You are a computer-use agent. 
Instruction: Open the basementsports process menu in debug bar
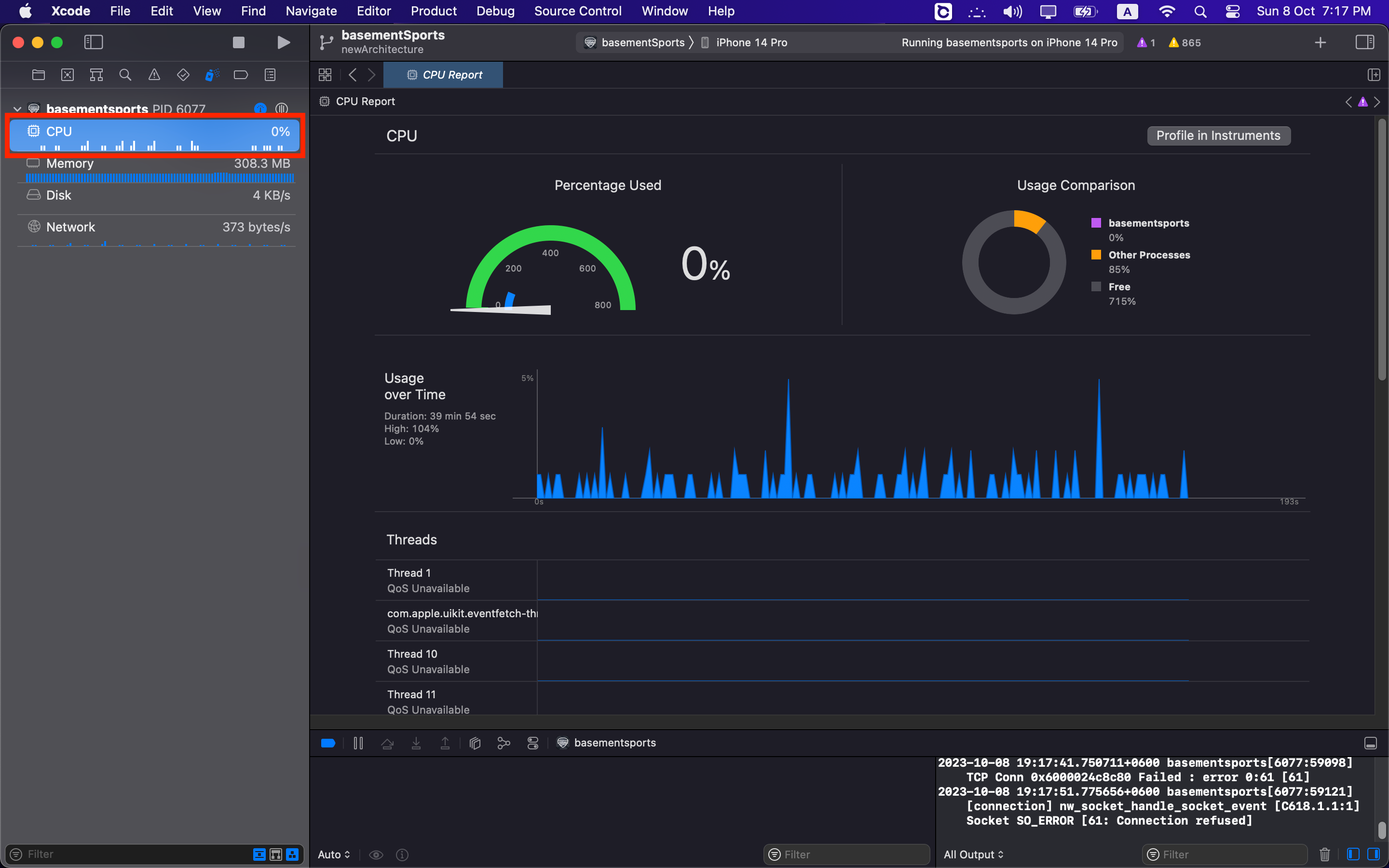tap(607, 743)
